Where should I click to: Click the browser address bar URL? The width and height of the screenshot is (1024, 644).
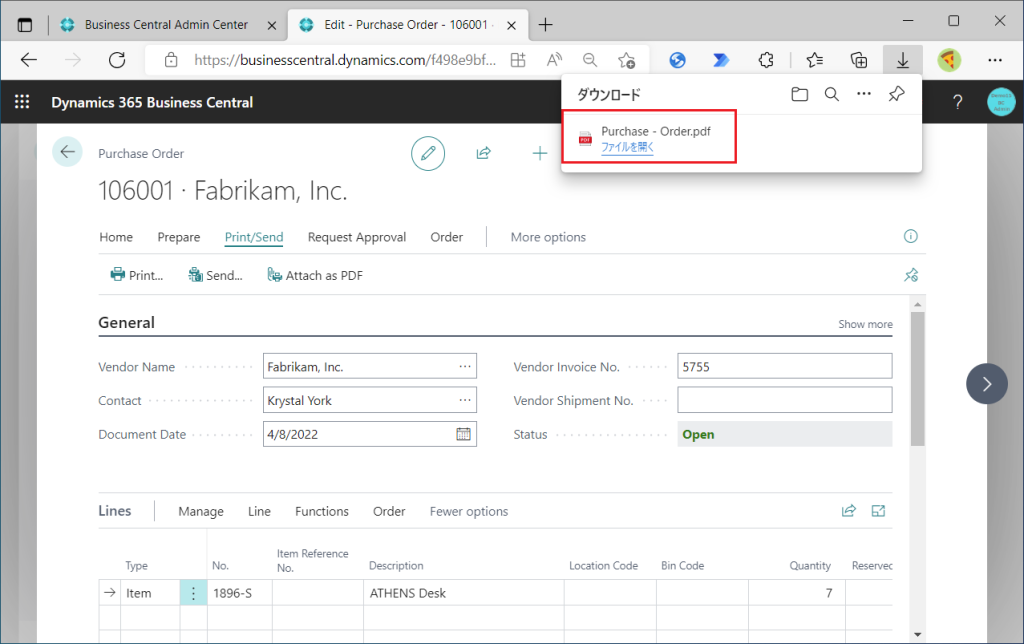tap(345, 60)
